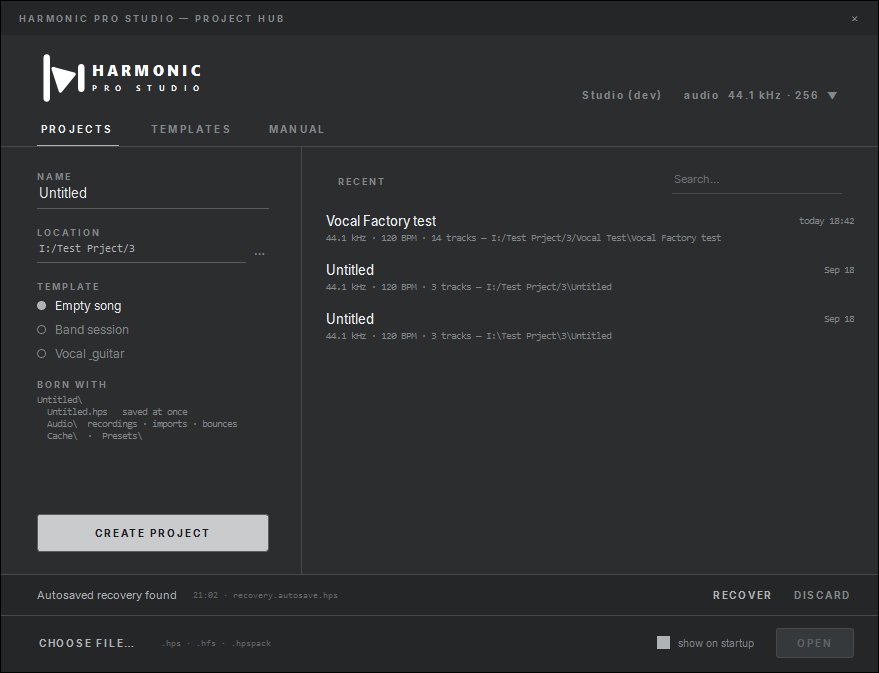879x673 pixels.
Task: Select the Untitled project at I:/Test Prject/3\Untitled
Action: click(x=590, y=277)
